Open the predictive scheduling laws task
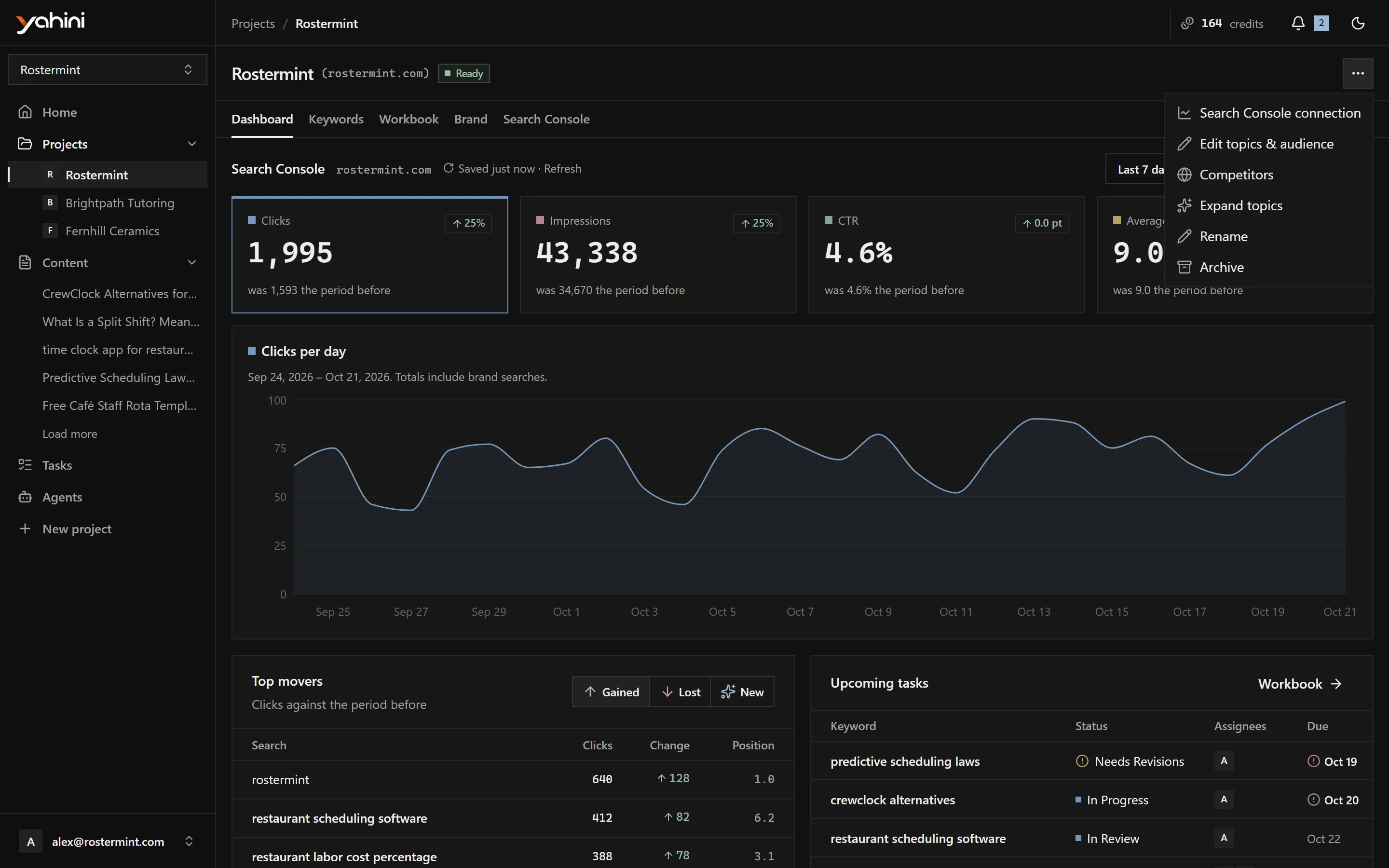The image size is (1389, 868). tap(1092, 760)
